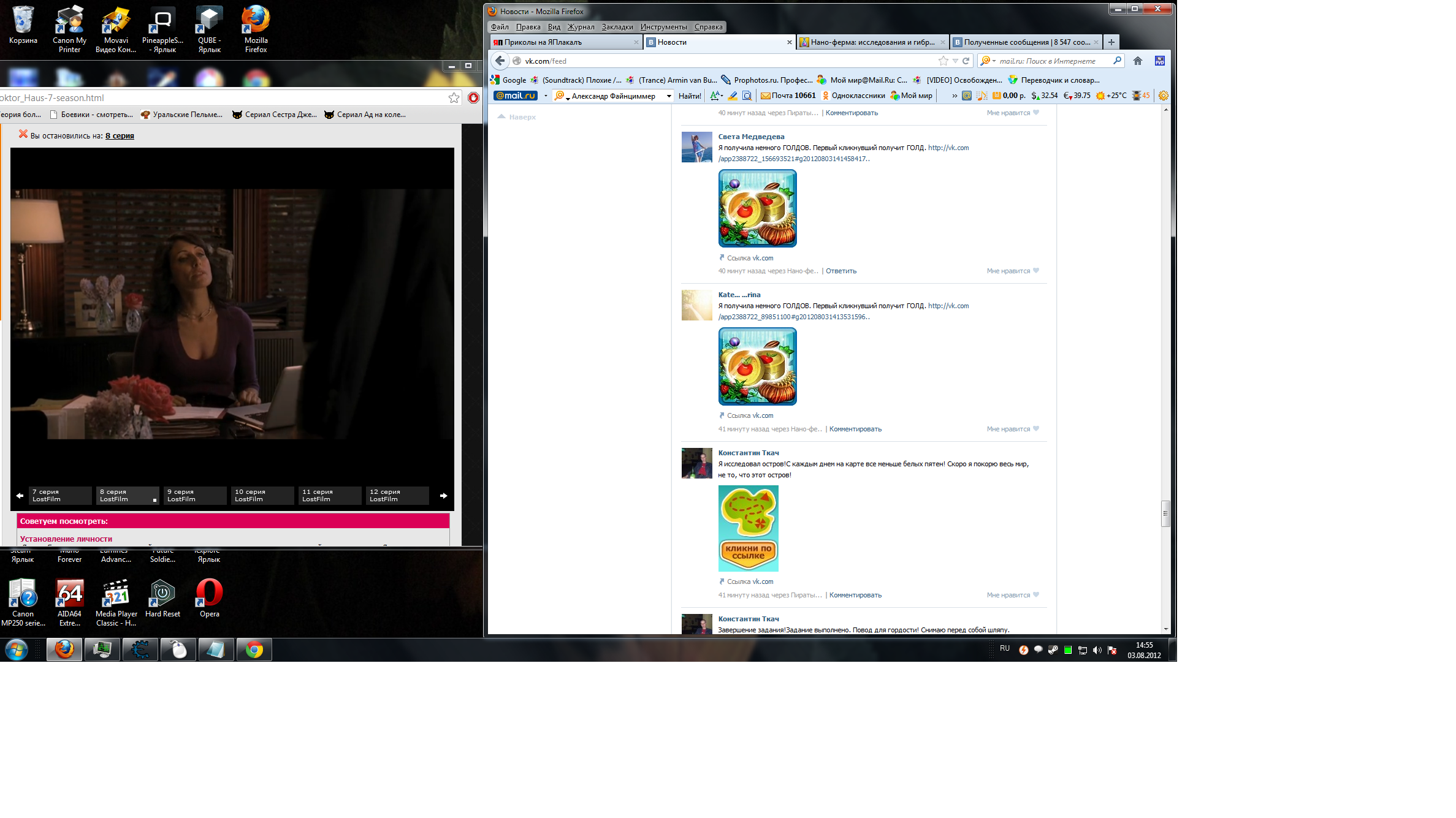Open Google Chrome from the taskbar
This screenshot has width=1456, height=818.
(x=254, y=649)
